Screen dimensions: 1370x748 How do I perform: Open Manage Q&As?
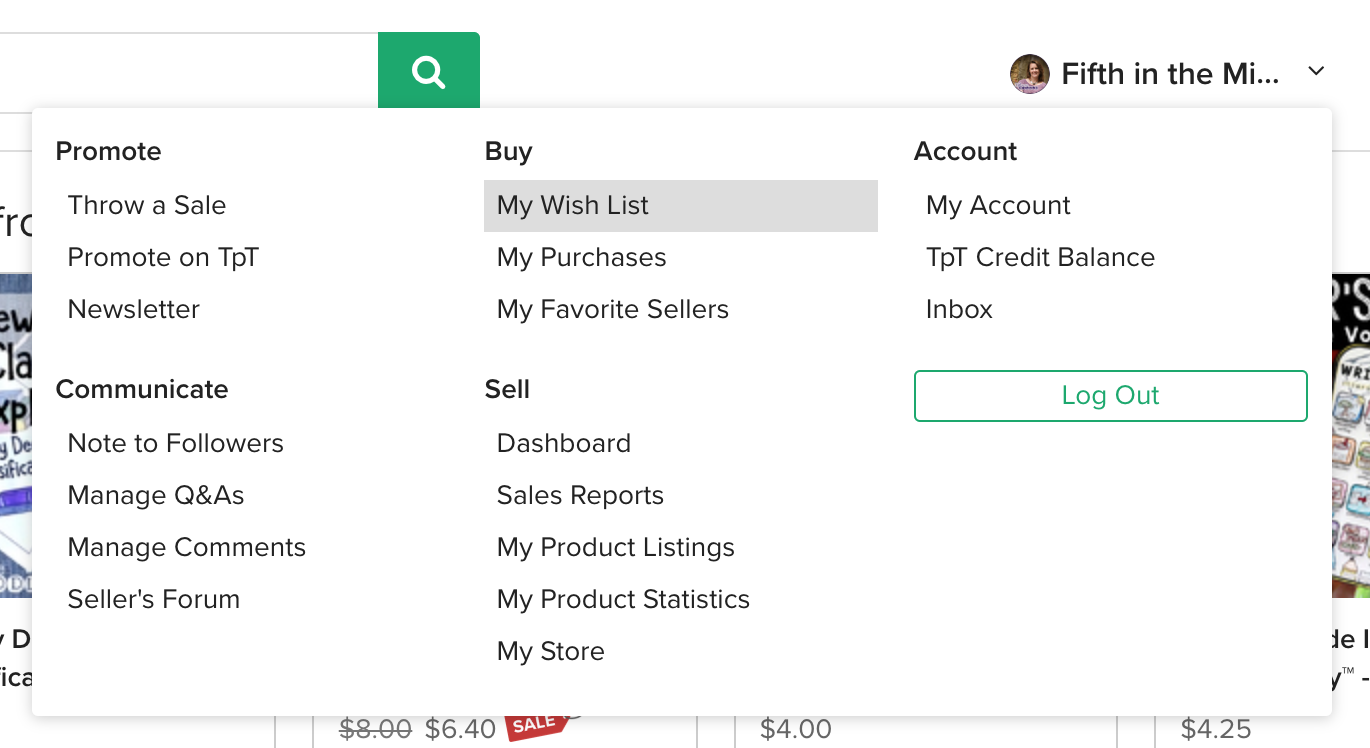(156, 496)
